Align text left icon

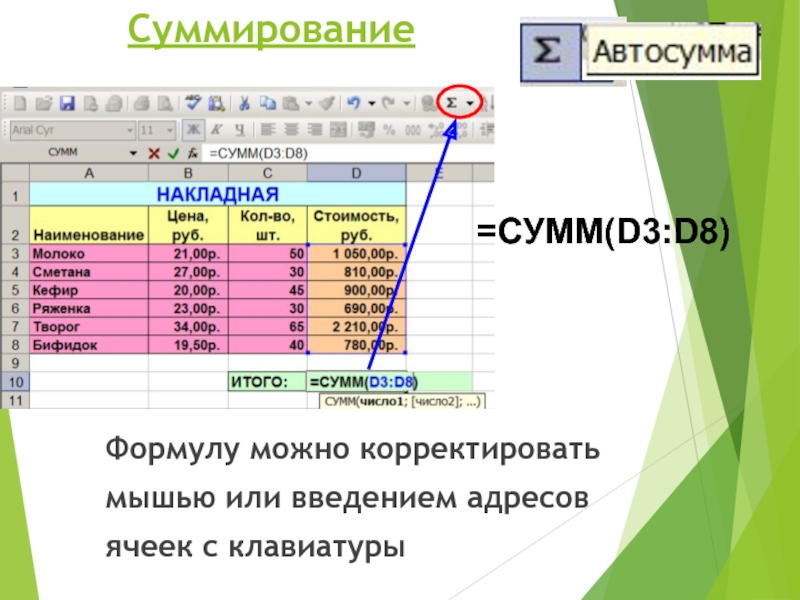tap(268, 130)
